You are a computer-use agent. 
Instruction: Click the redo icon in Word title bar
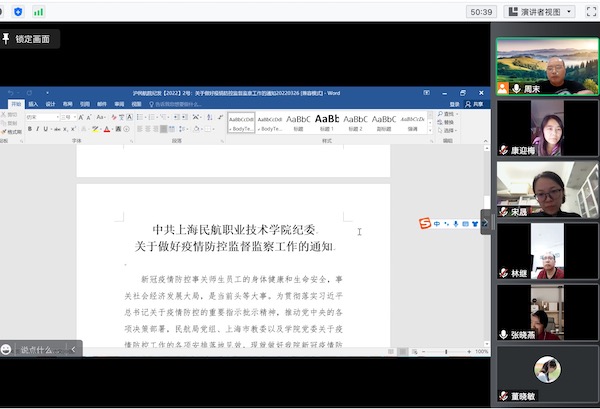[29, 93]
